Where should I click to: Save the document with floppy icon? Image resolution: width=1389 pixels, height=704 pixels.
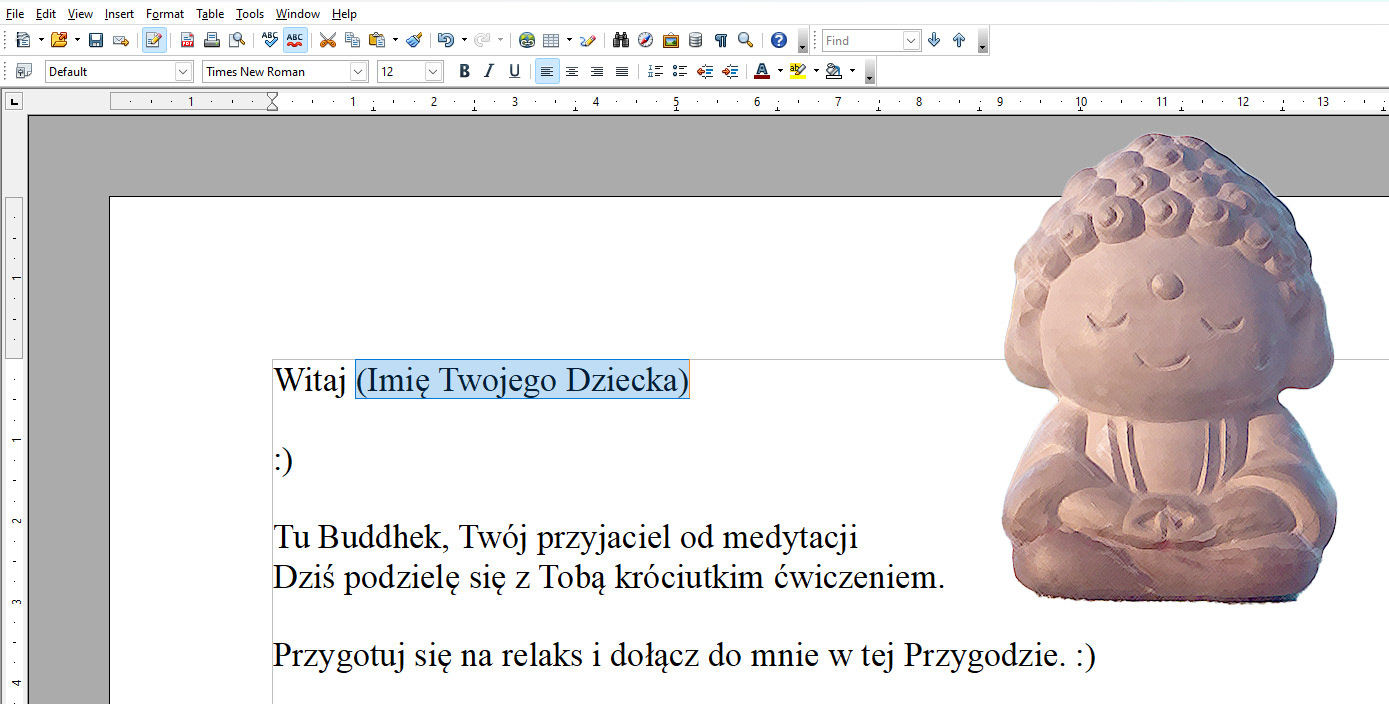pos(96,40)
